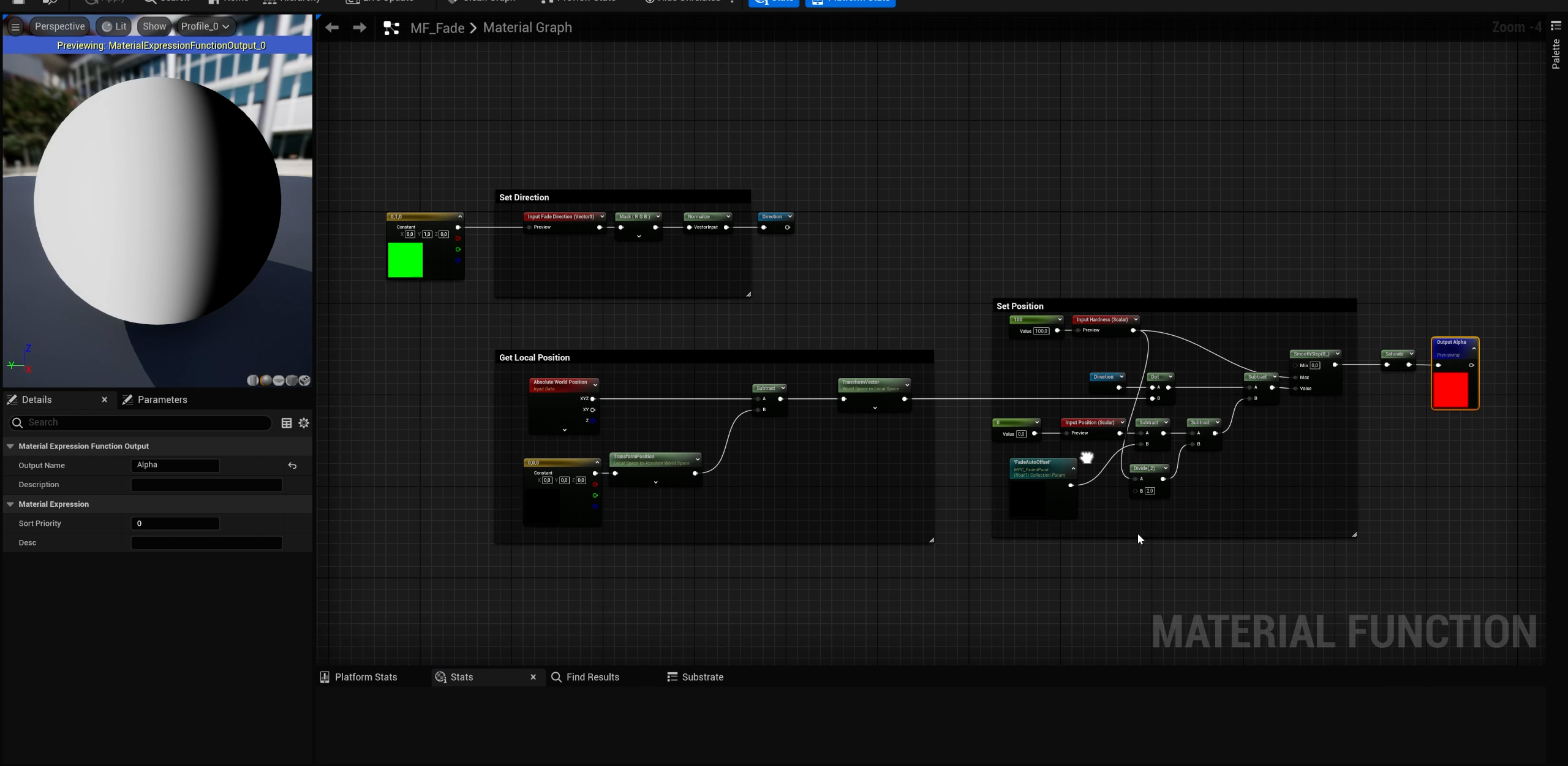Viewport: 1568px width, 766px height.
Task: Collapse the Material Expression section
Action: click(x=10, y=504)
